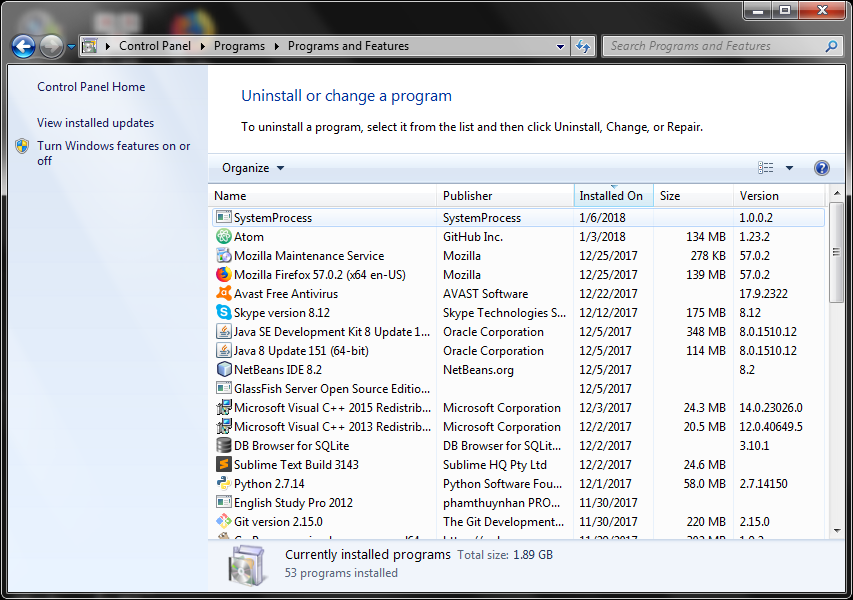
Task: Select SystemProcess date 1/6/2018 cell
Action: click(602, 218)
